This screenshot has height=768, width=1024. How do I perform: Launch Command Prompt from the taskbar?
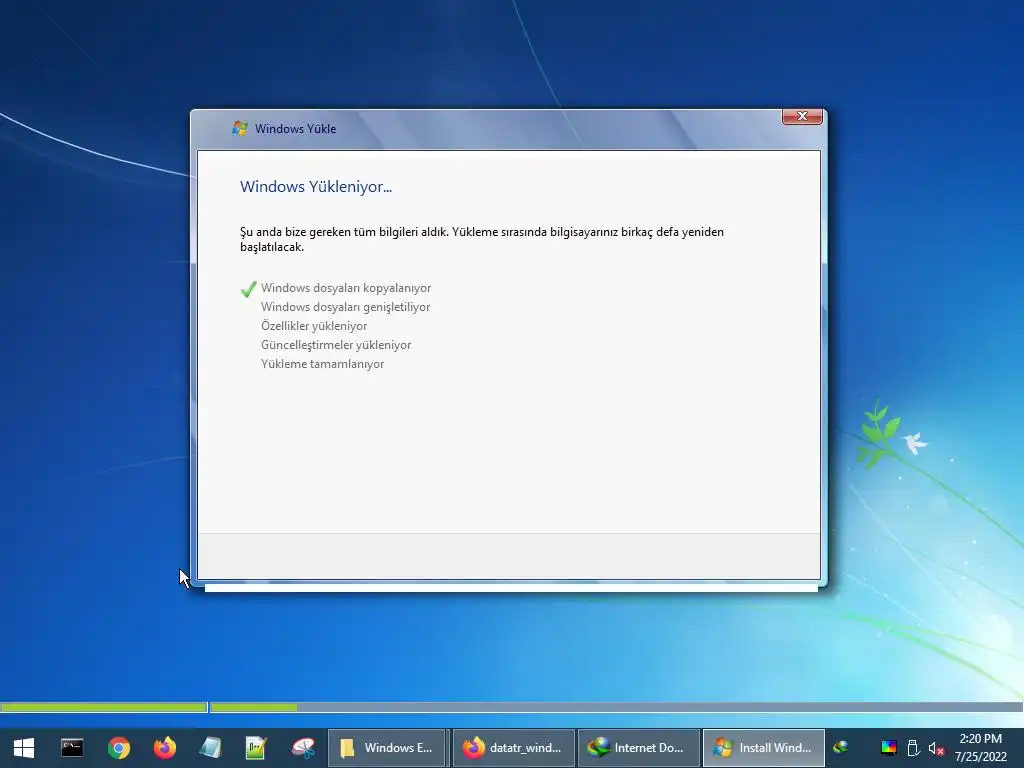tap(72, 748)
